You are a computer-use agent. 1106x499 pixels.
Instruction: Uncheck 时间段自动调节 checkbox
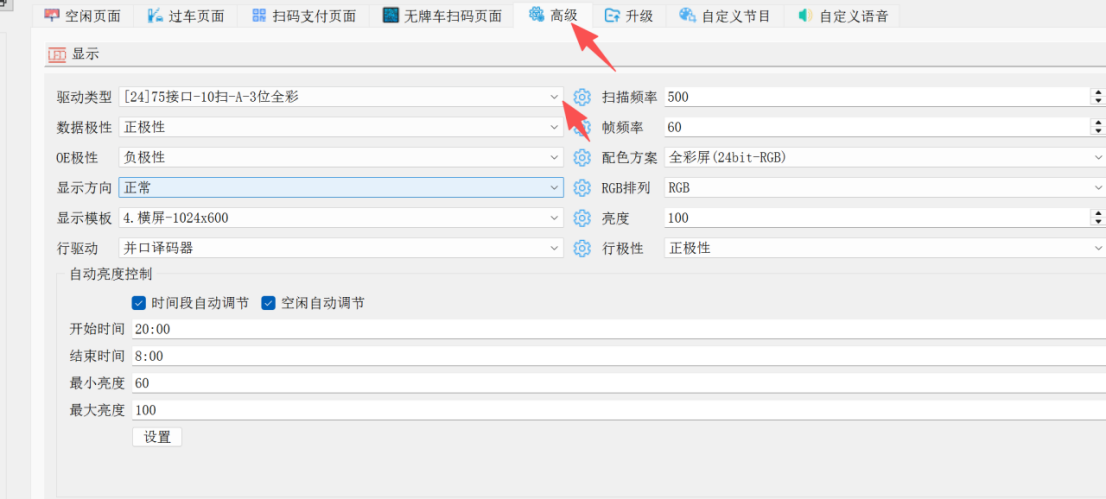click(x=138, y=303)
